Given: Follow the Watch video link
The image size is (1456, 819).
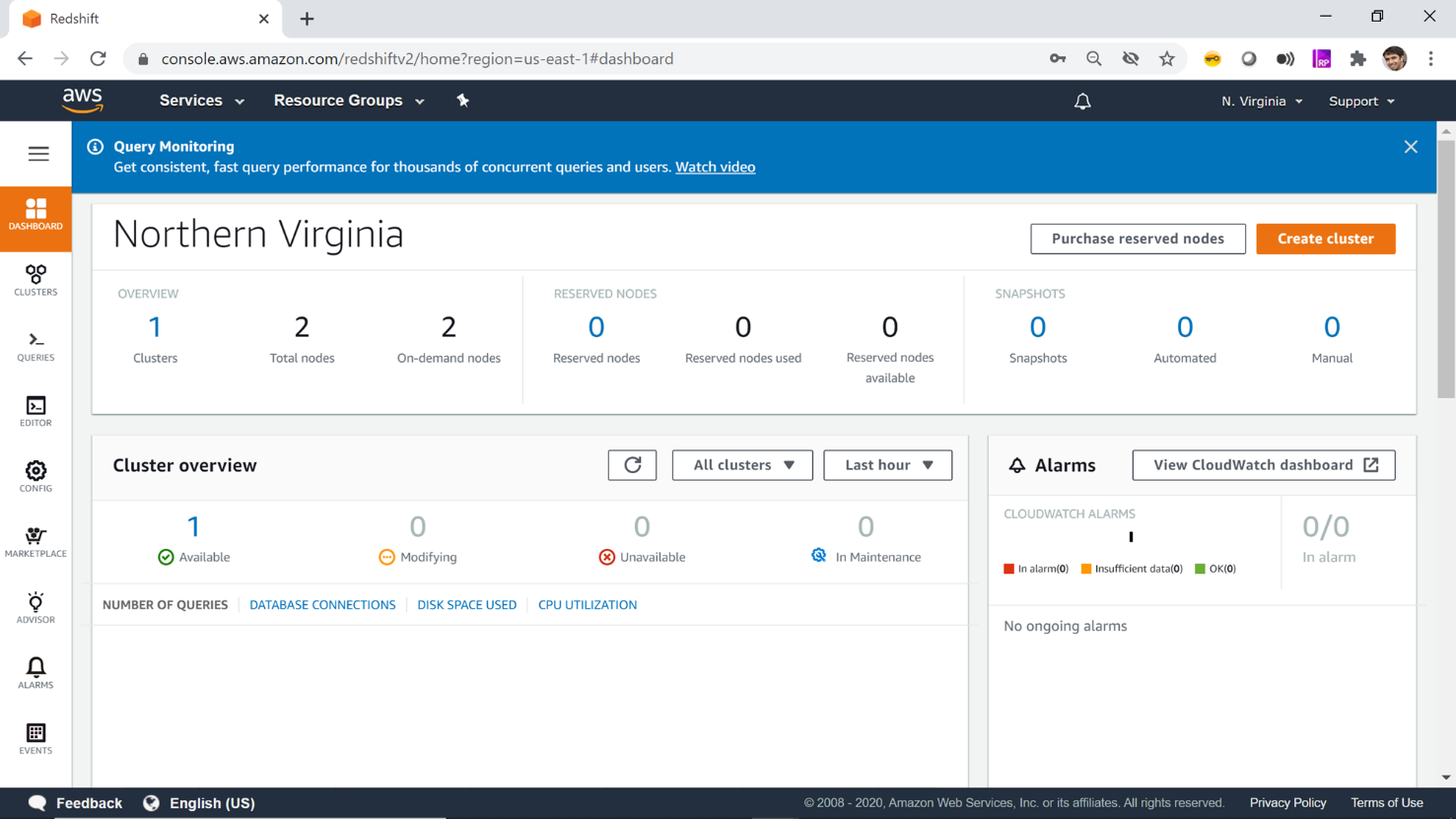Looking at the screenshot, I should pos(715,168).
